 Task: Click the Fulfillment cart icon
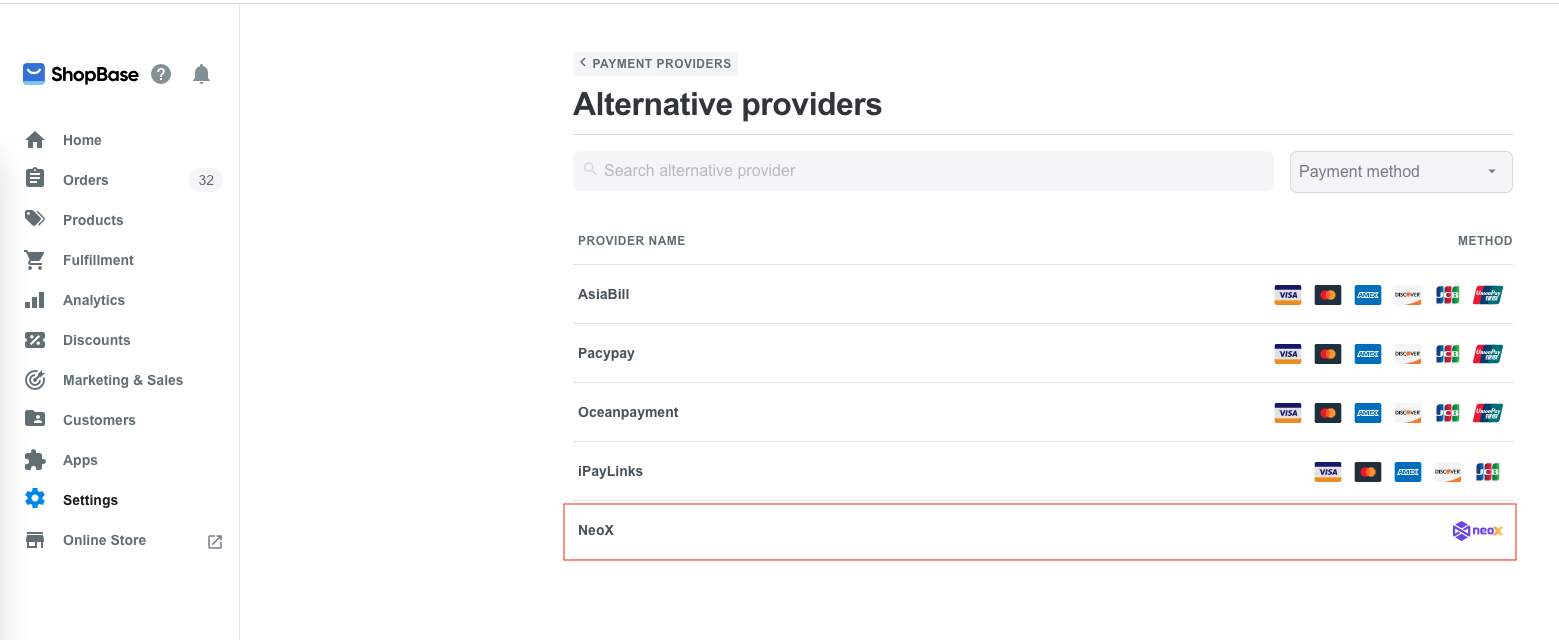(x=35, y=260)
